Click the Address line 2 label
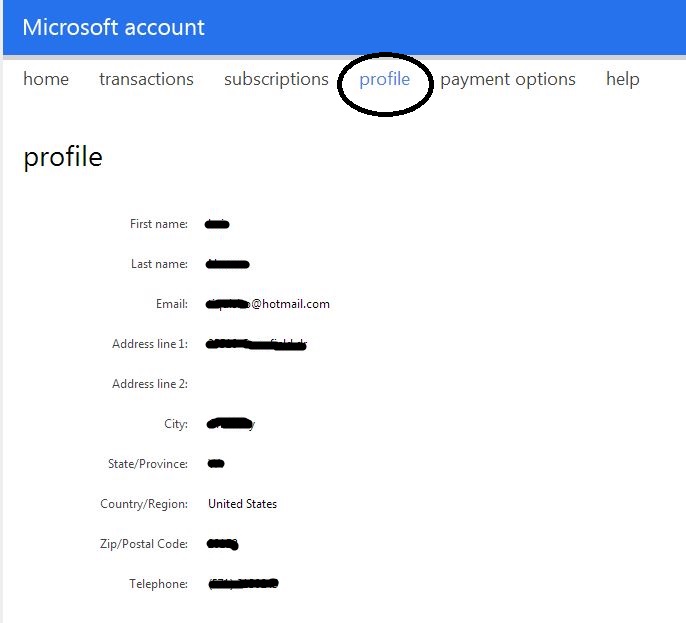Screen dimensions: 686x623 click(x=150, y=384)
